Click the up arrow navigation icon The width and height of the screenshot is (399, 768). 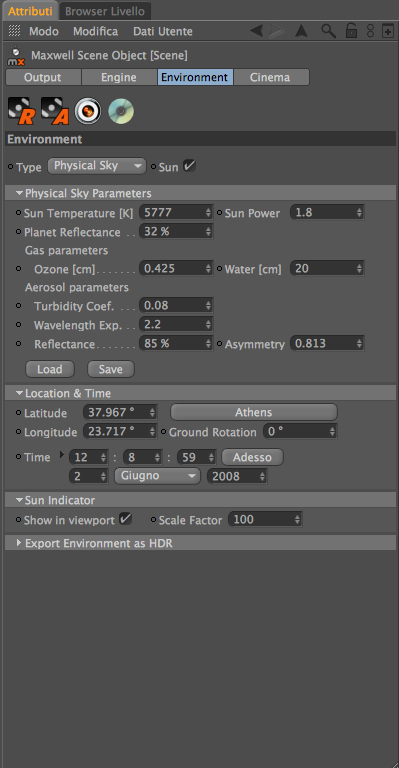click(x=302, y=31)
